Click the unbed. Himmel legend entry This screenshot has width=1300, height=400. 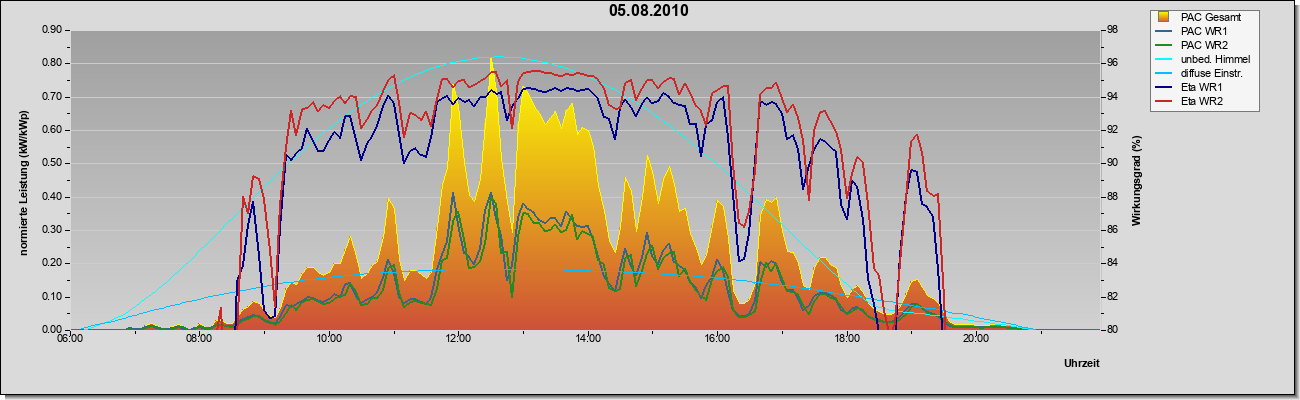tap(1201, 59)
